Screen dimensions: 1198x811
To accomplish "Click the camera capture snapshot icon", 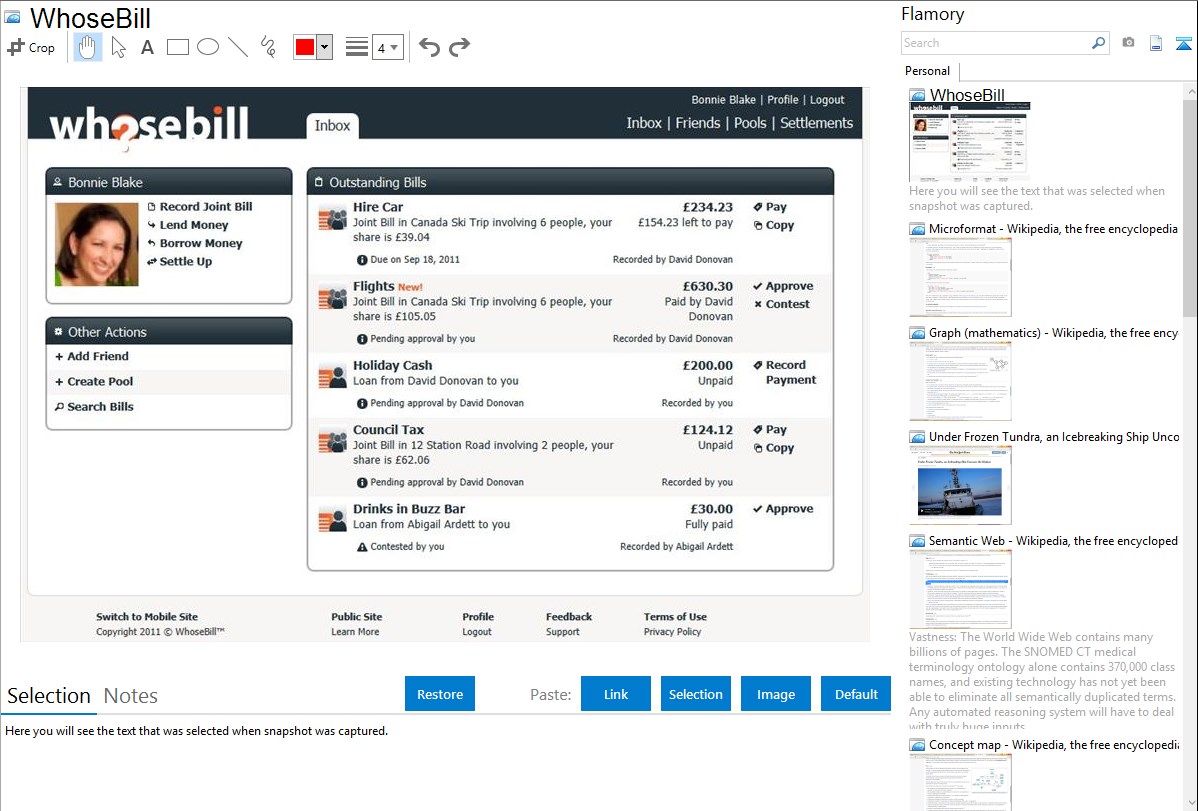I will [1128, 43].
